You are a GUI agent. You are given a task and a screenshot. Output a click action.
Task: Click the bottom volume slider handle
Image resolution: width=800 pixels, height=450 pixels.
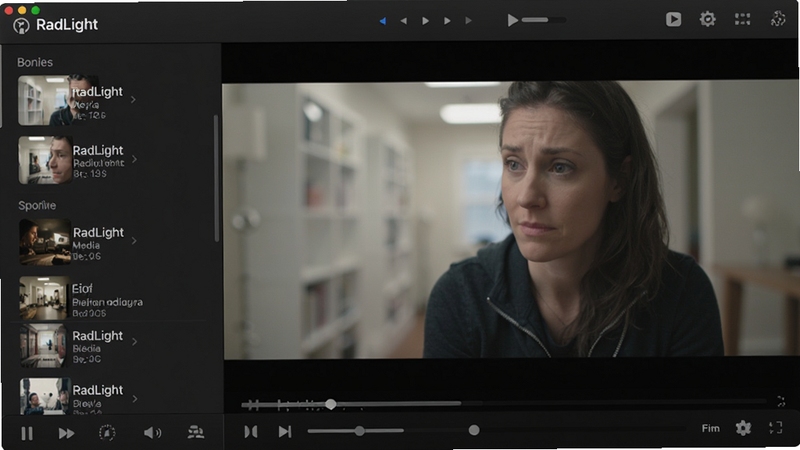click(x=360, y=431)
